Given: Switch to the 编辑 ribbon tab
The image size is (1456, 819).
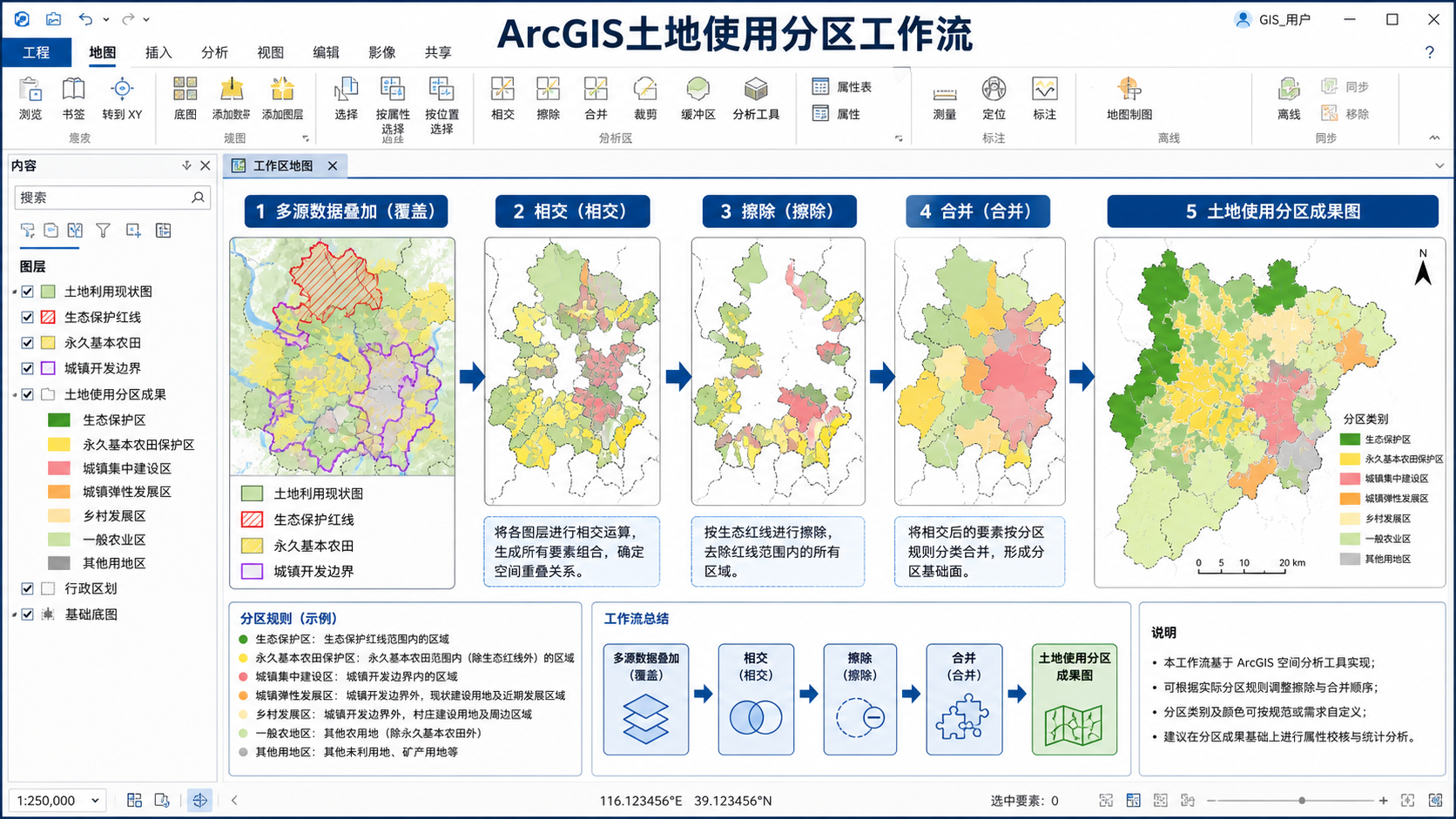Looking at the screenshot, I should click(x=326, y=52).
